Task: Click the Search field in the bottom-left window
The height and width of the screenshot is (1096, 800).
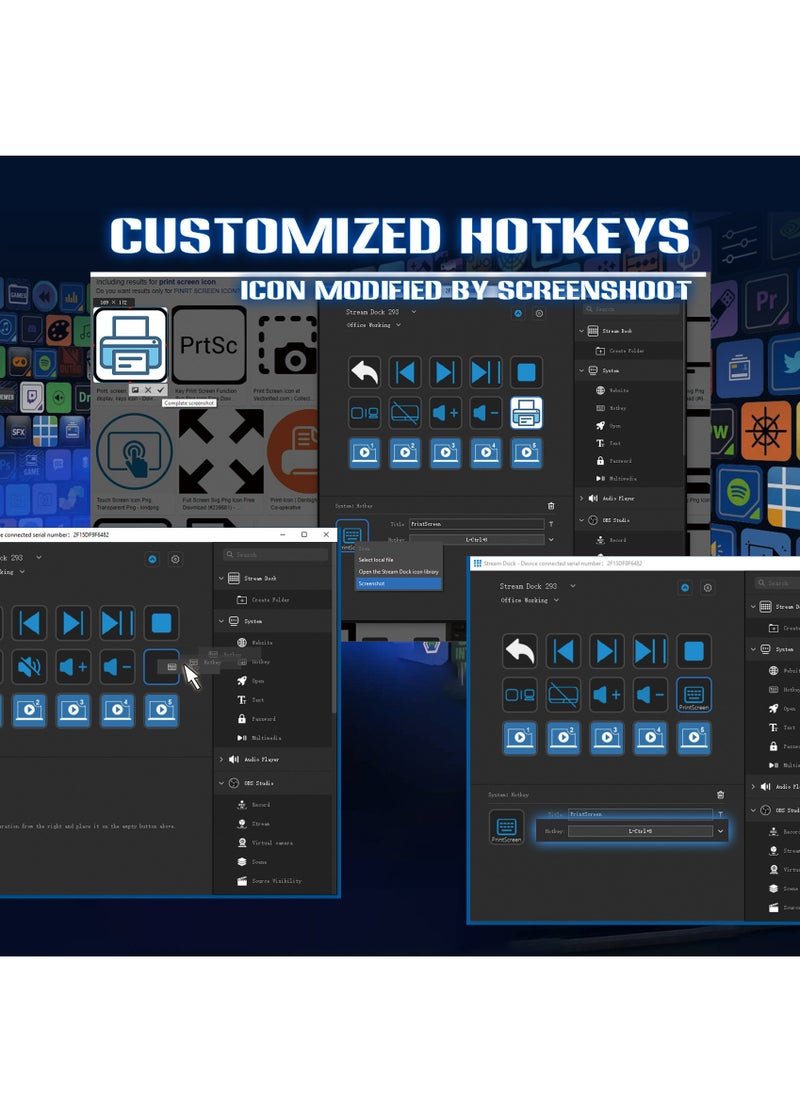Action: click(x=275, y=554)
